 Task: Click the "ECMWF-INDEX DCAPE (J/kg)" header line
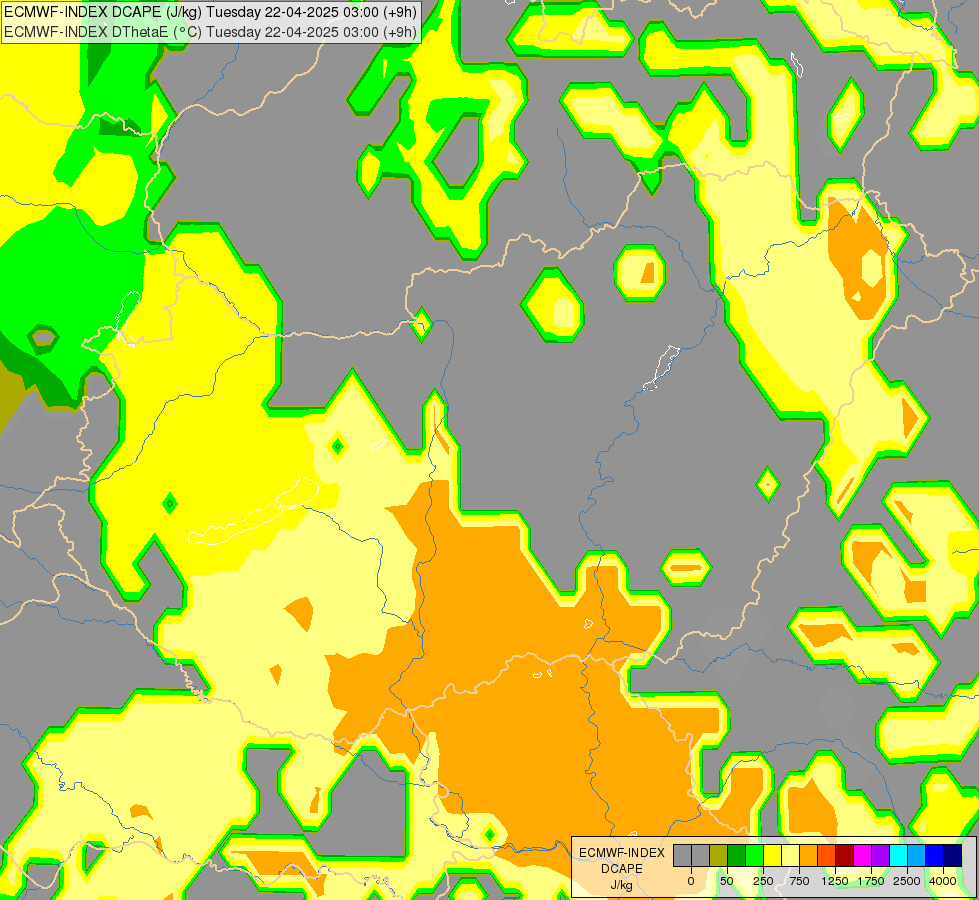point(210,12)
